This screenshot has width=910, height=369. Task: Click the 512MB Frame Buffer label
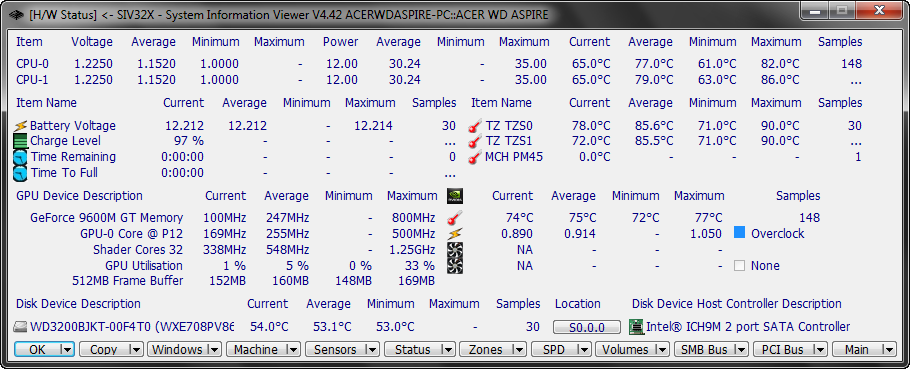pyautogui.click(x=127, y=281)
